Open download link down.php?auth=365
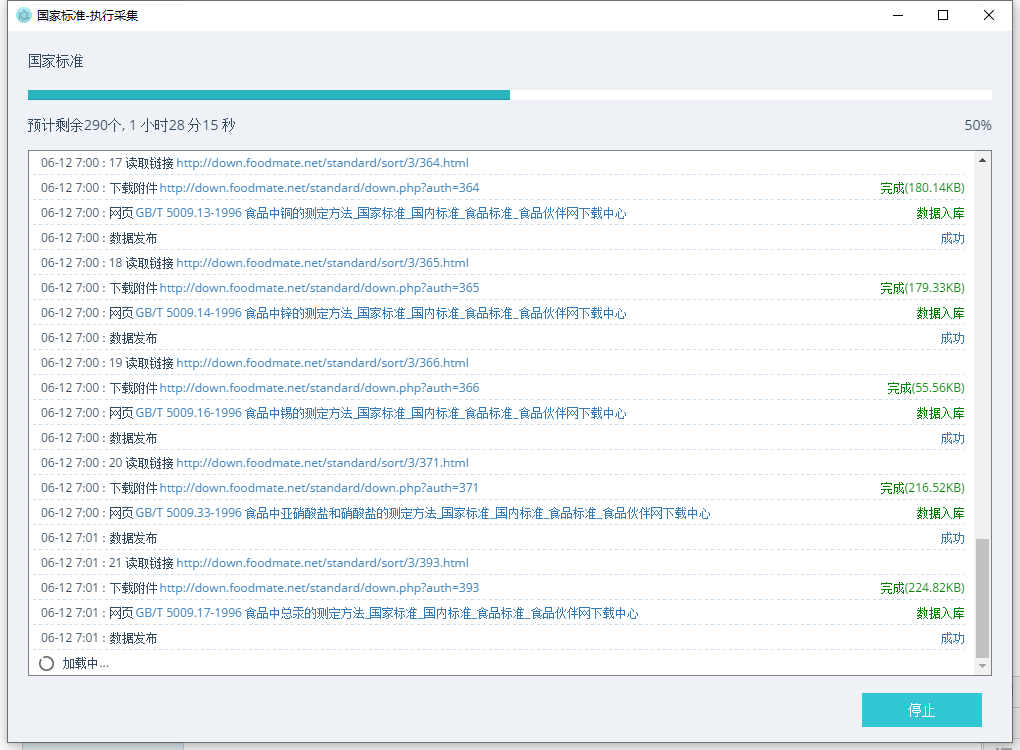 coord(319,288)
